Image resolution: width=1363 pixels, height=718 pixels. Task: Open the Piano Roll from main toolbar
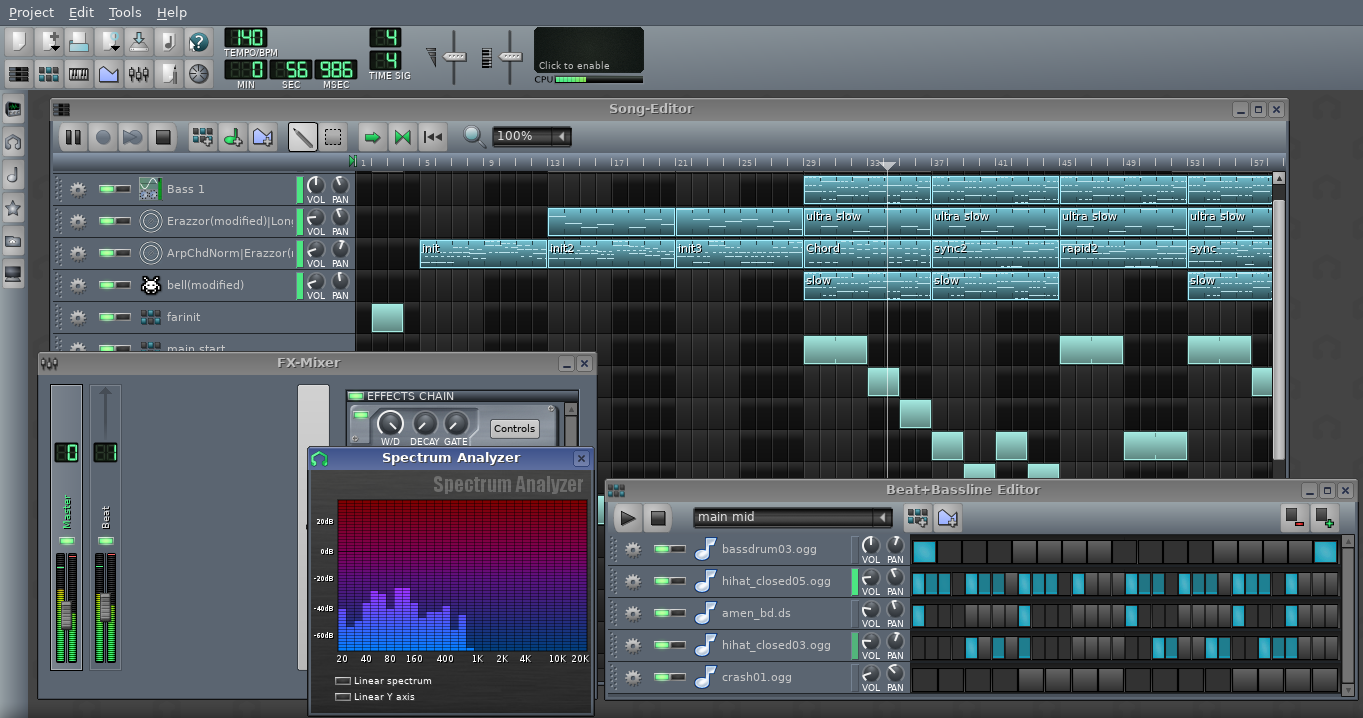pyautogui.click(x=78, y=73)
